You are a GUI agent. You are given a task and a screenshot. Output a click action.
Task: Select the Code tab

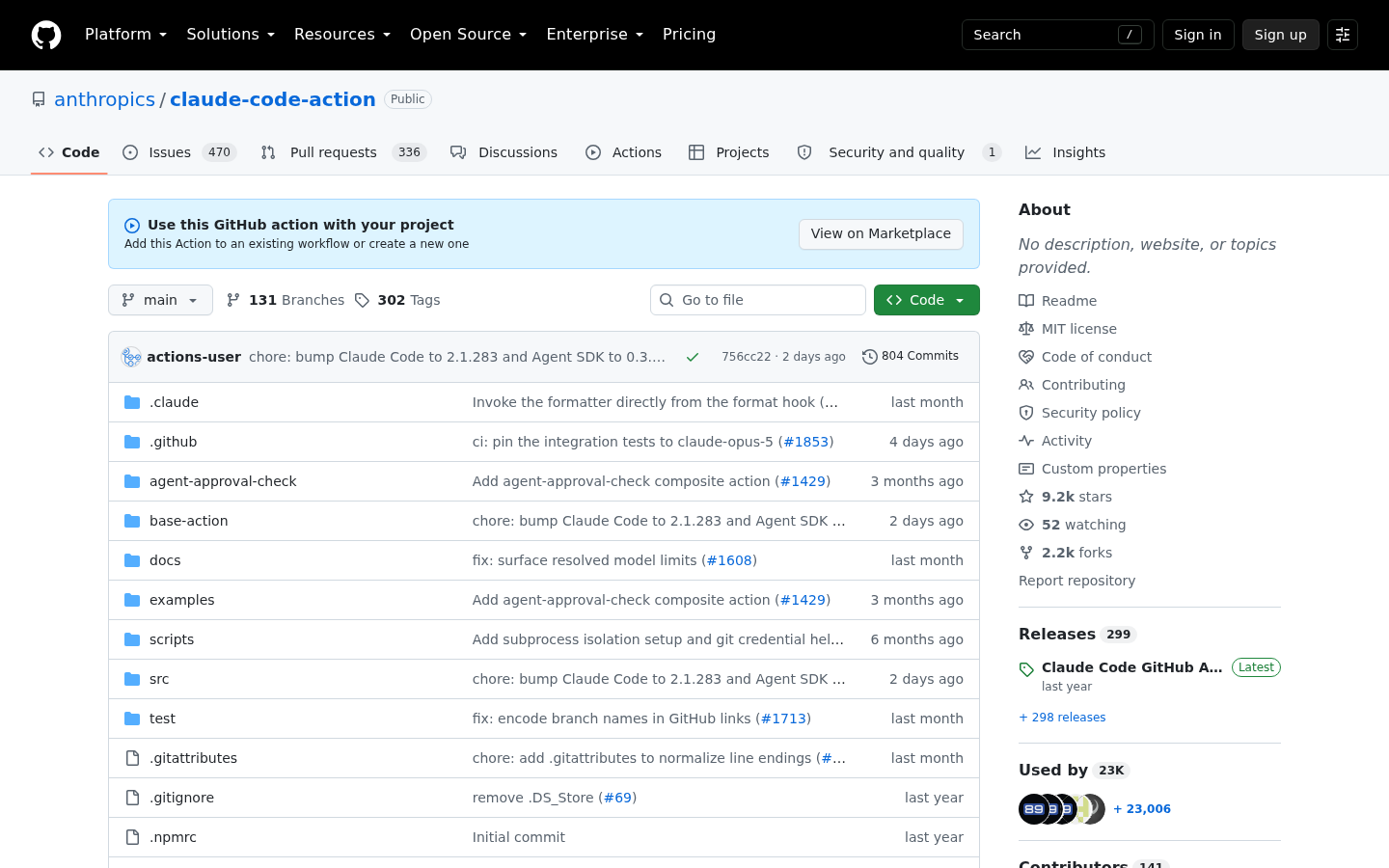68,152
